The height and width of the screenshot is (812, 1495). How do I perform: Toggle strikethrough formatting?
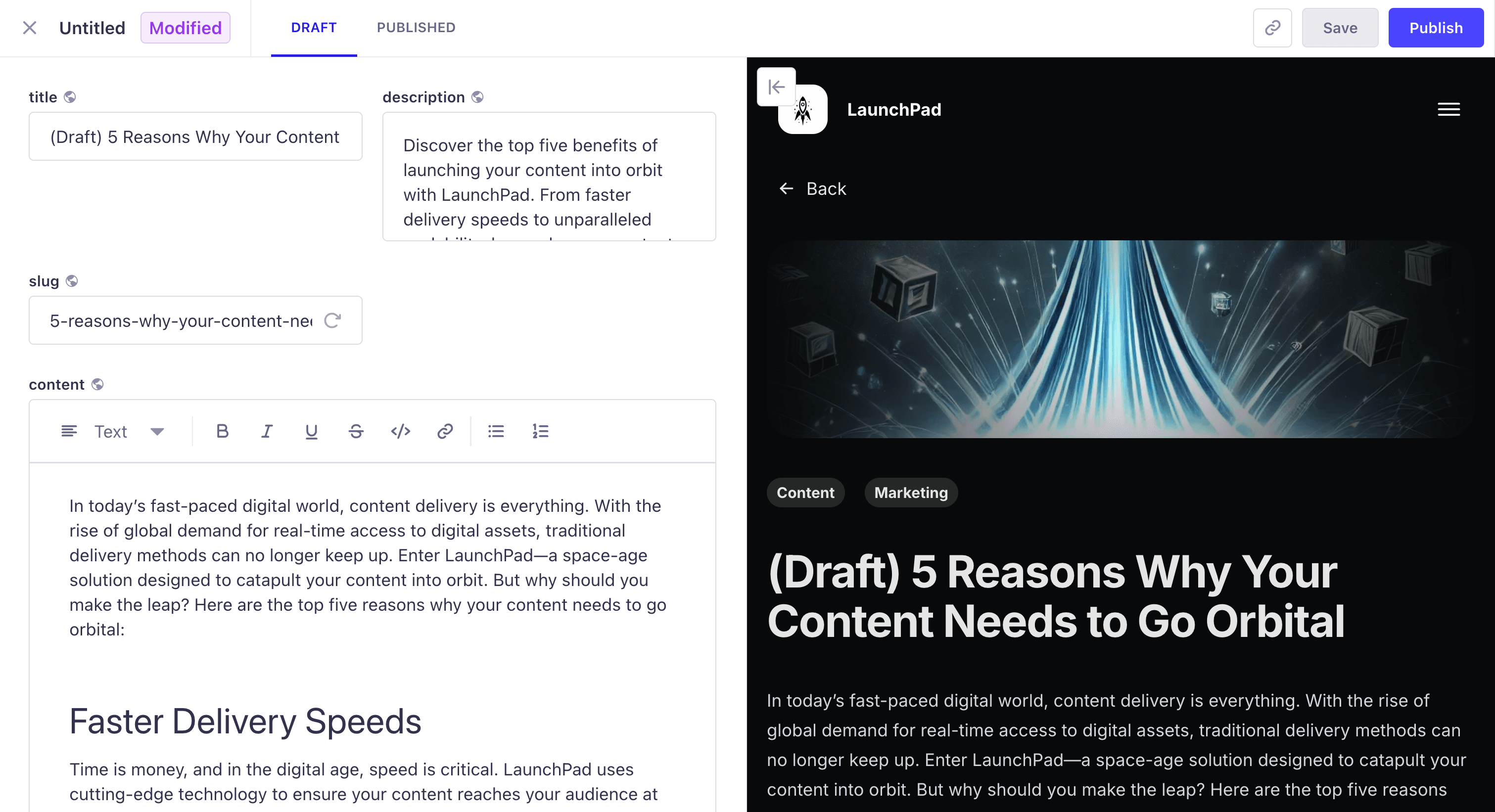pyautogui.click(x=356, y=432)
